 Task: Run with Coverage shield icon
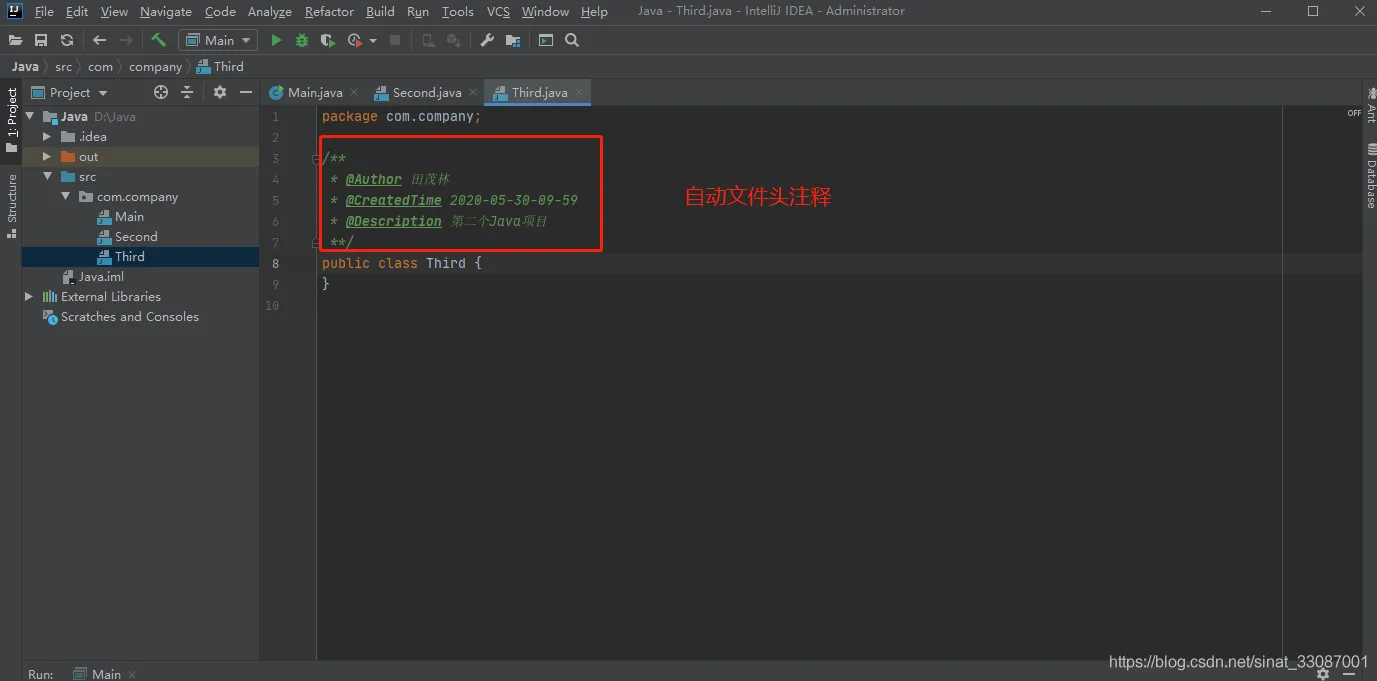[328, 40]
